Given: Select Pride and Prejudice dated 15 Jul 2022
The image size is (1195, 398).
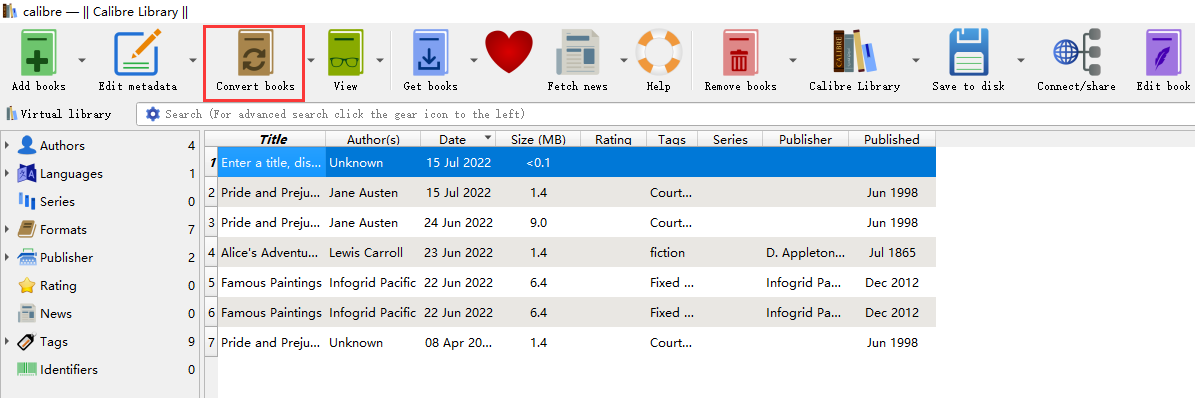Looking at the screenshot, I should [576, 193].
